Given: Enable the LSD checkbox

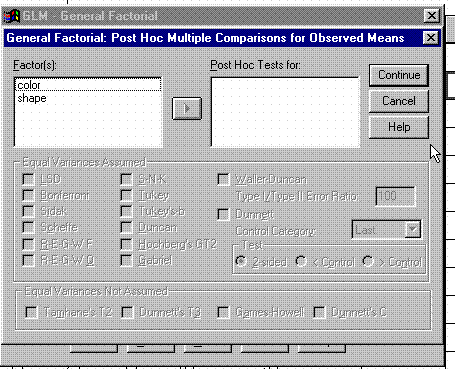Looking at the screenshot, I should [x=29, y=179].
